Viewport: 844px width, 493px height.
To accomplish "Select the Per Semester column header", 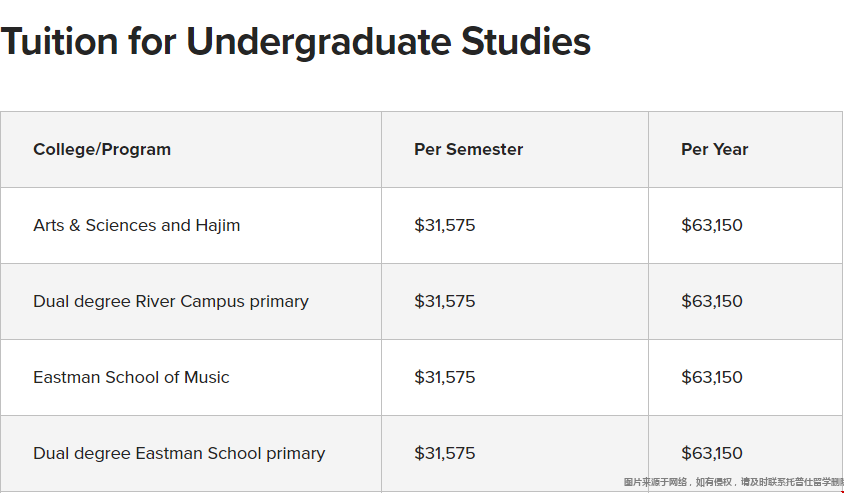I will 468,149.
